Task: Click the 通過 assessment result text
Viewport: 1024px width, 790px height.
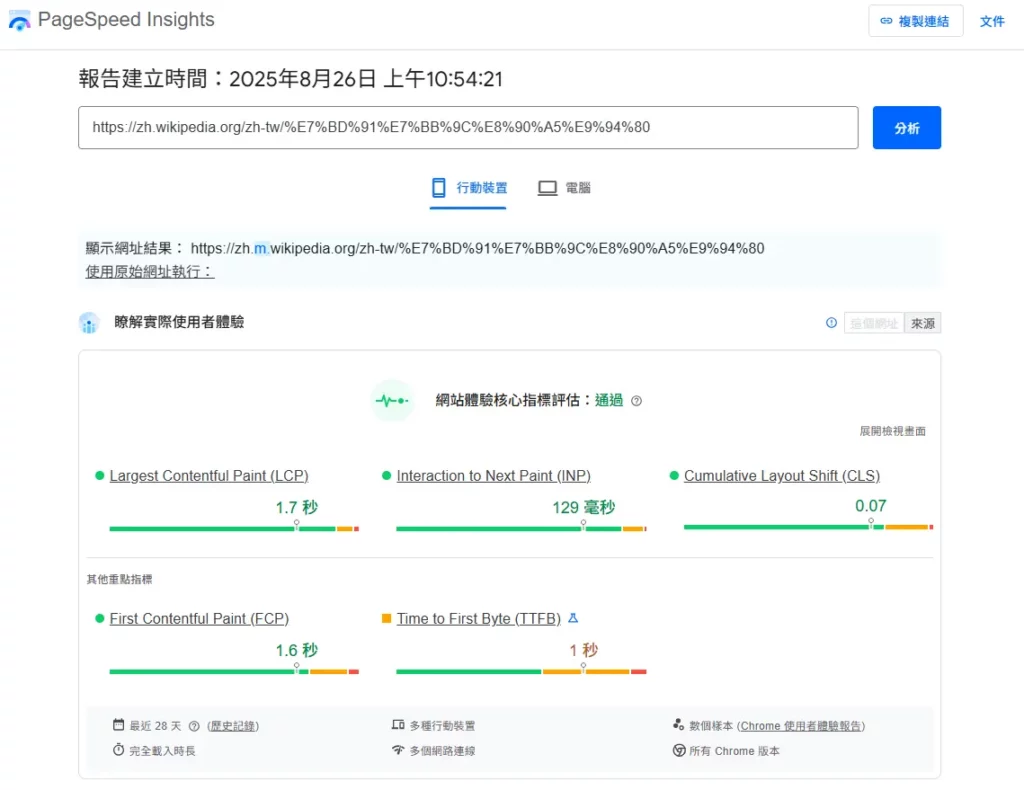Action: click(x=609, y=400)
